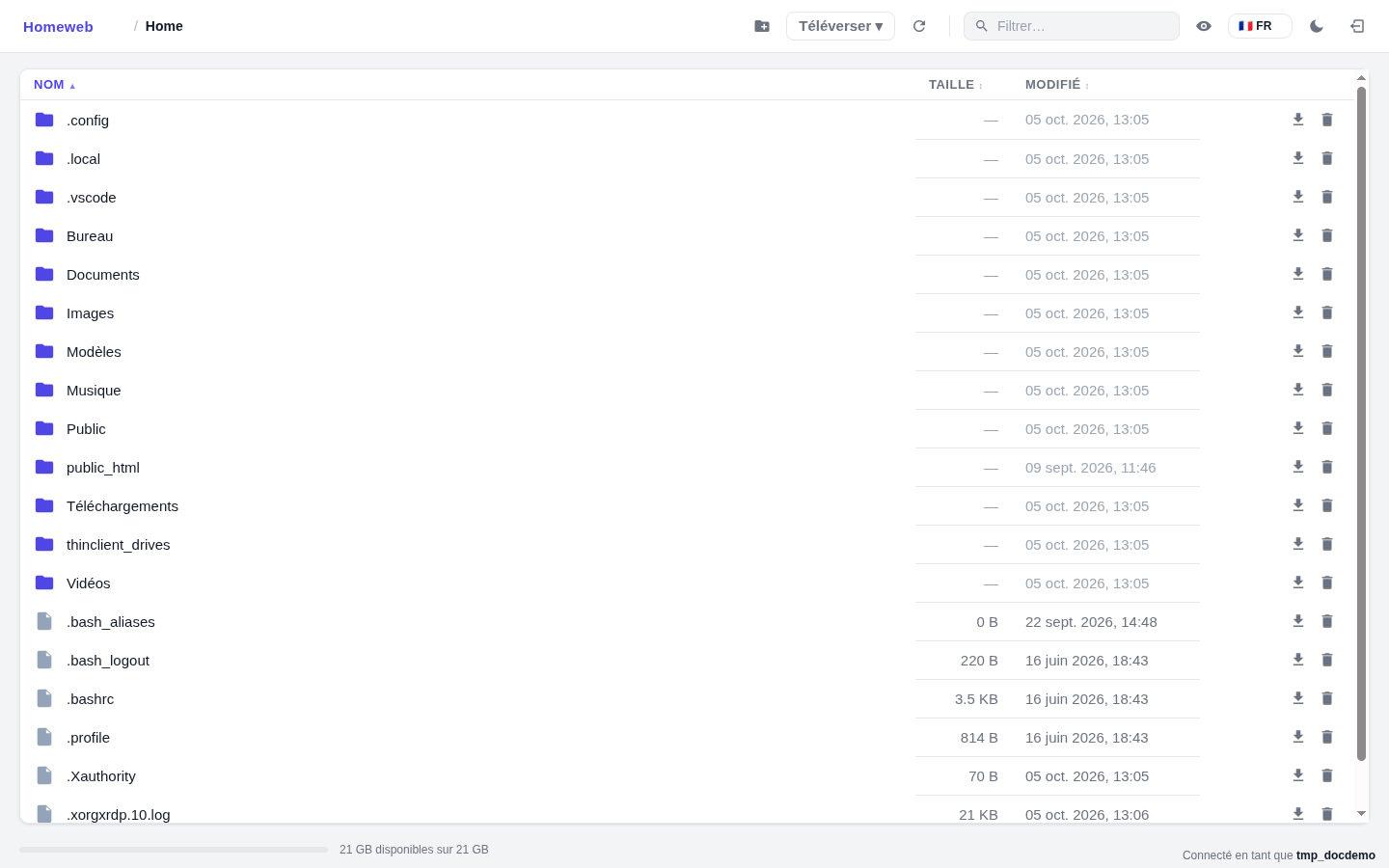Image resolution: width=1389 pixels, height=868 pixels.
Task: Toggle dark mode with the moon icon
Action: click(x=1317, y=26)
